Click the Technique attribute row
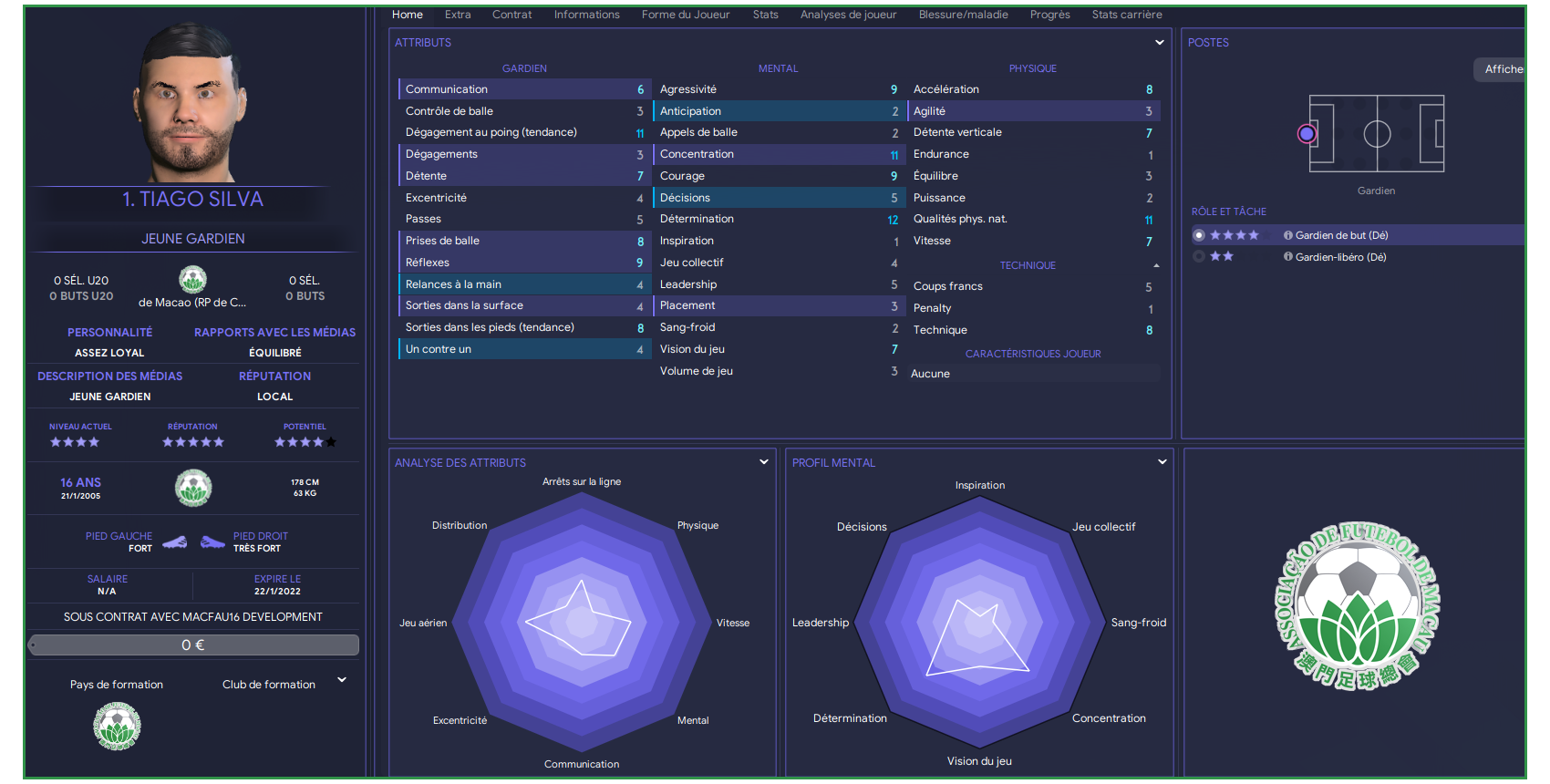 [1034, 330]
